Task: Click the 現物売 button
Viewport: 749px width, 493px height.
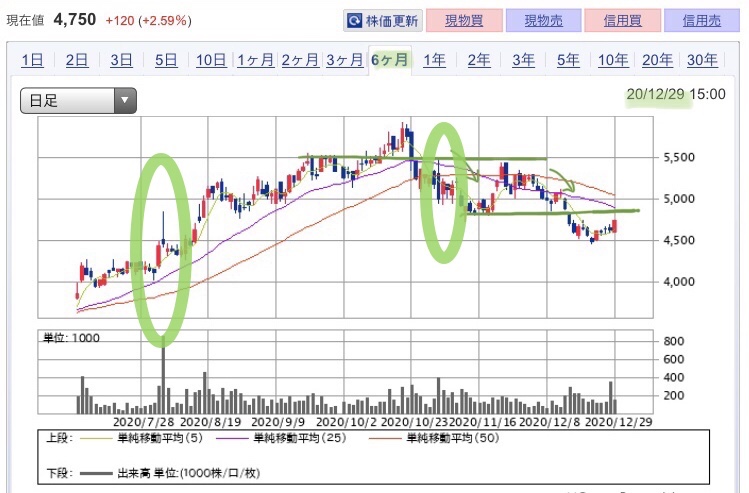Action: pos(544,21)
